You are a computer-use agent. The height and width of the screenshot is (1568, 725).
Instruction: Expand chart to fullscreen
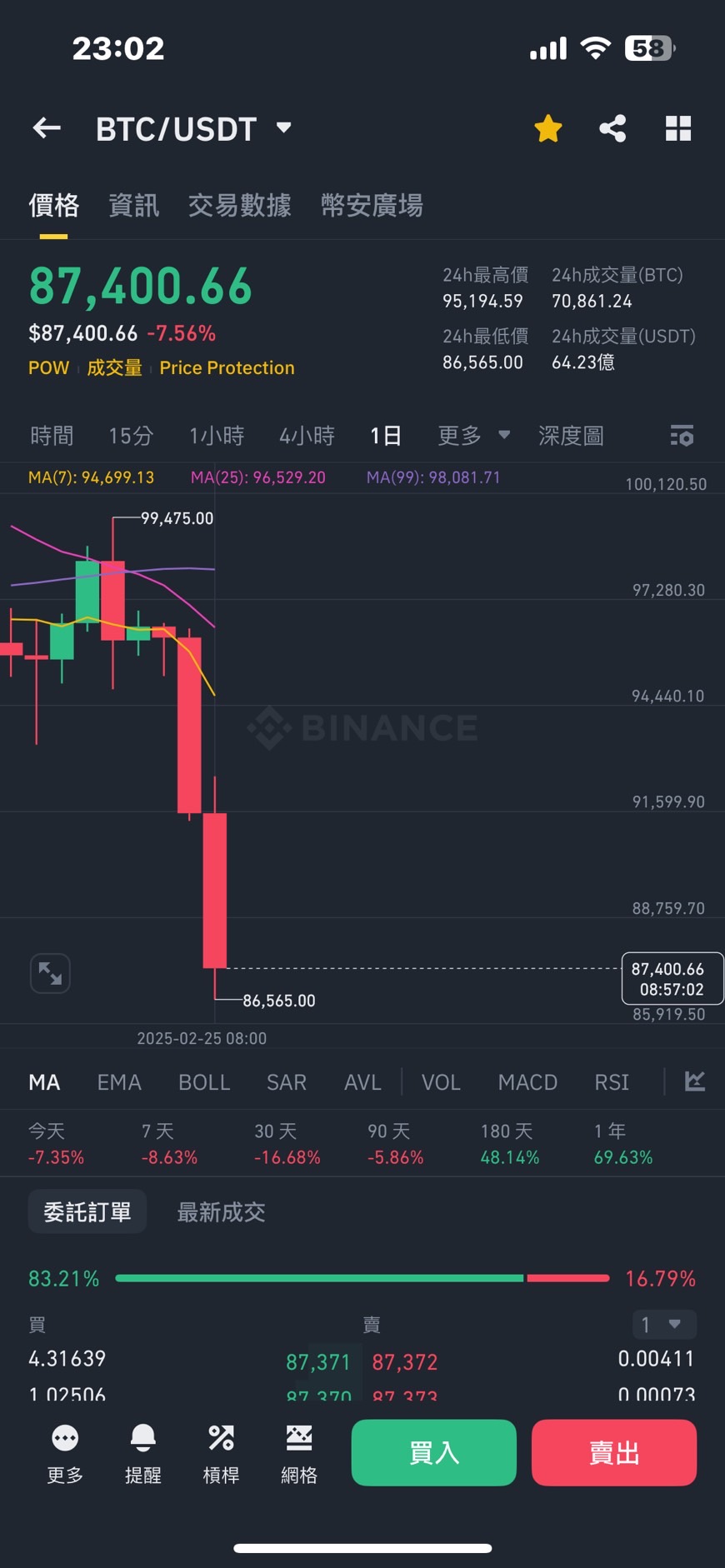click(x=50, y=973)
